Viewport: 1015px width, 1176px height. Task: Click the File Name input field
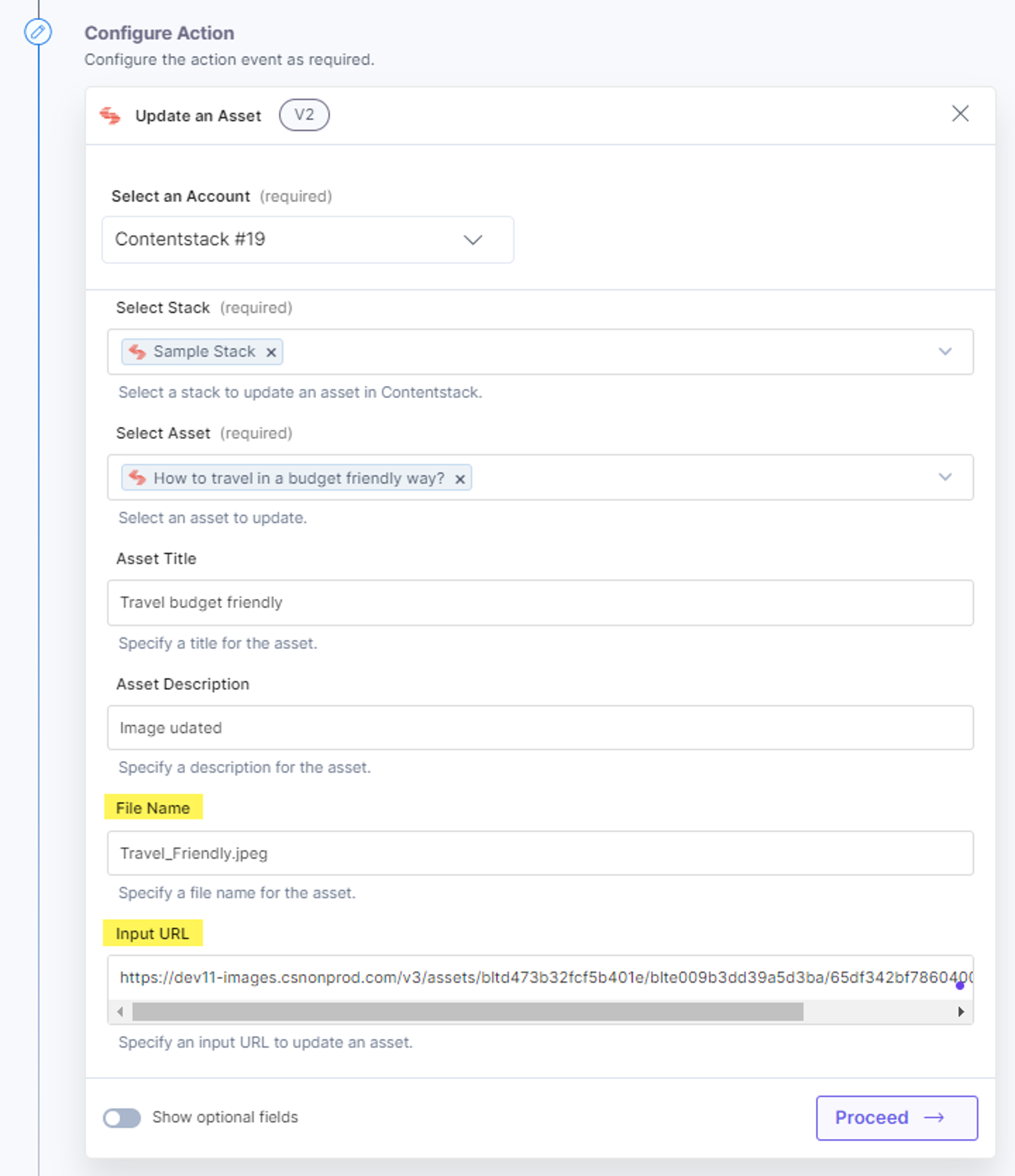(540, 853)
